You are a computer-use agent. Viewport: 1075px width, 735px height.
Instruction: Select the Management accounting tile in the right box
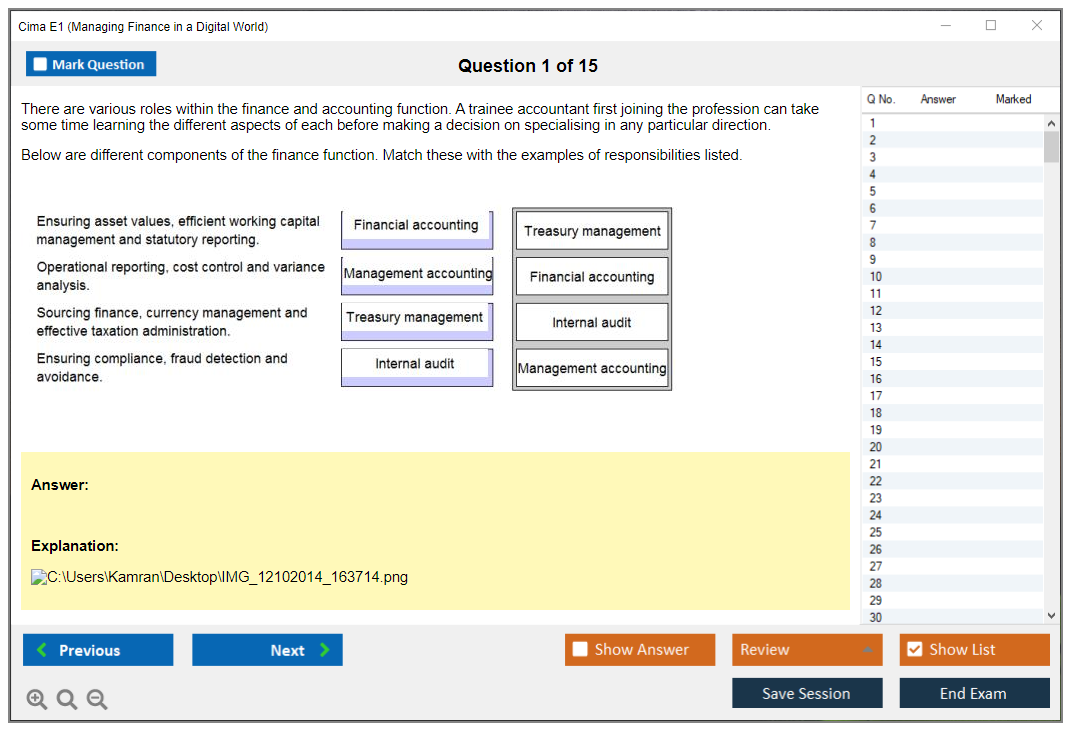pyautogui.click(x=592, y=368)
